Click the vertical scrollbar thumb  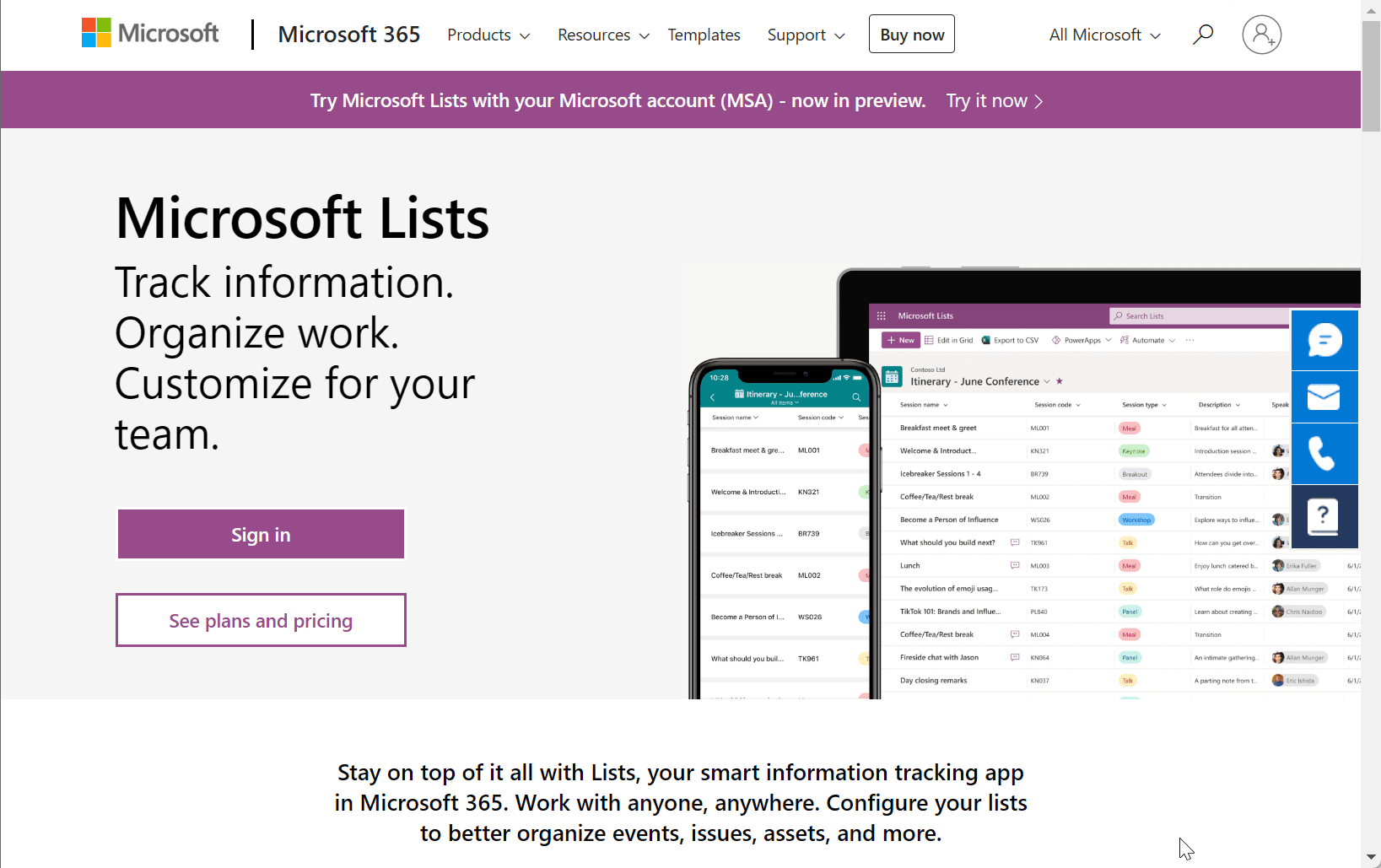coord(1371,76)
